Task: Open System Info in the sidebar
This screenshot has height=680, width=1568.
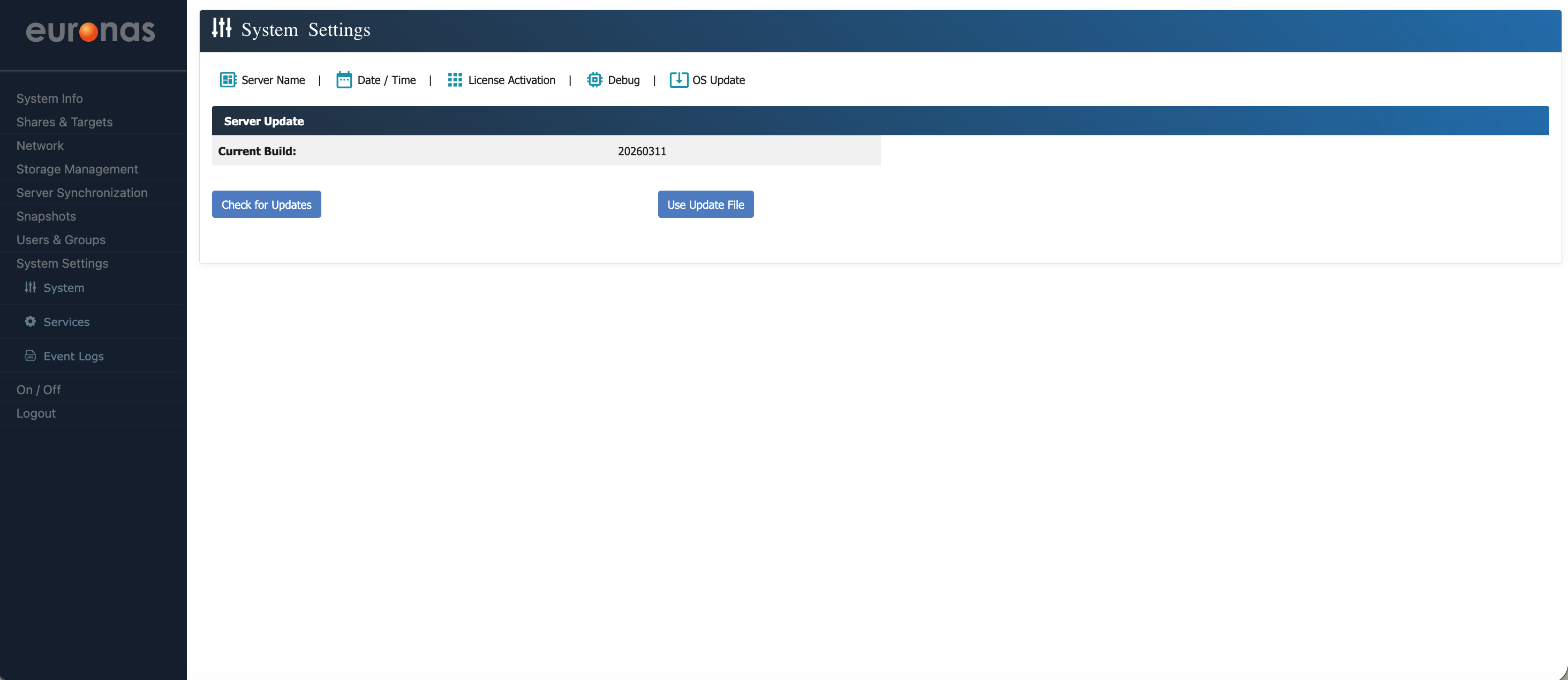Action: pyautogui.click(x=49, y=98)
